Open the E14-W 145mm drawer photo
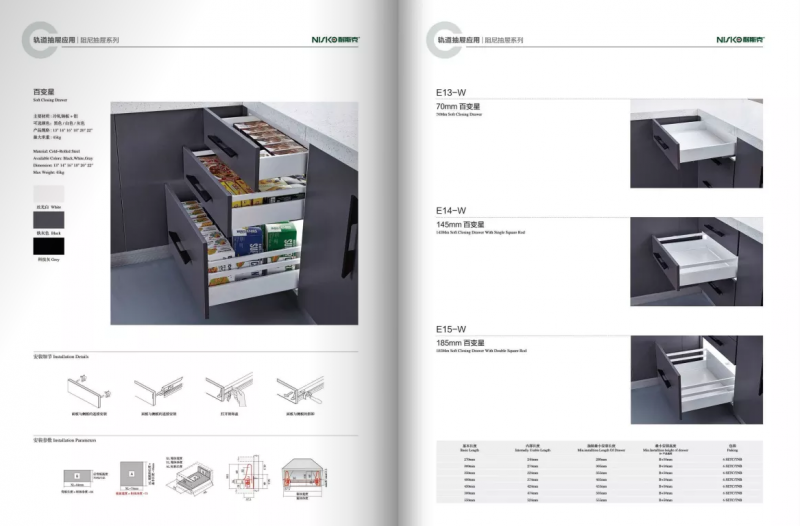800x526 pixels. pyautogui.click(x=696, y=261)
